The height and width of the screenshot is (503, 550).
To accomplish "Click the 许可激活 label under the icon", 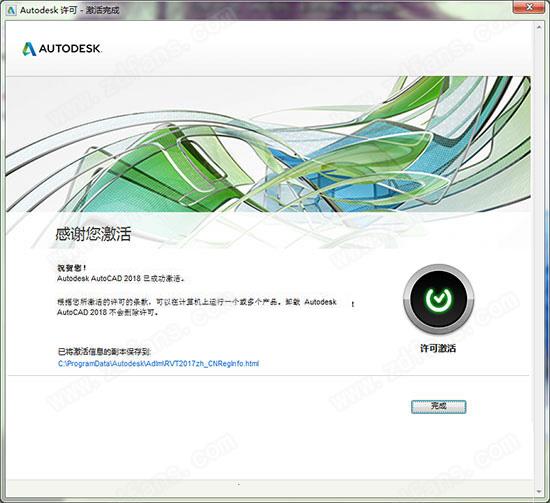I will click(x=438, y=348).
